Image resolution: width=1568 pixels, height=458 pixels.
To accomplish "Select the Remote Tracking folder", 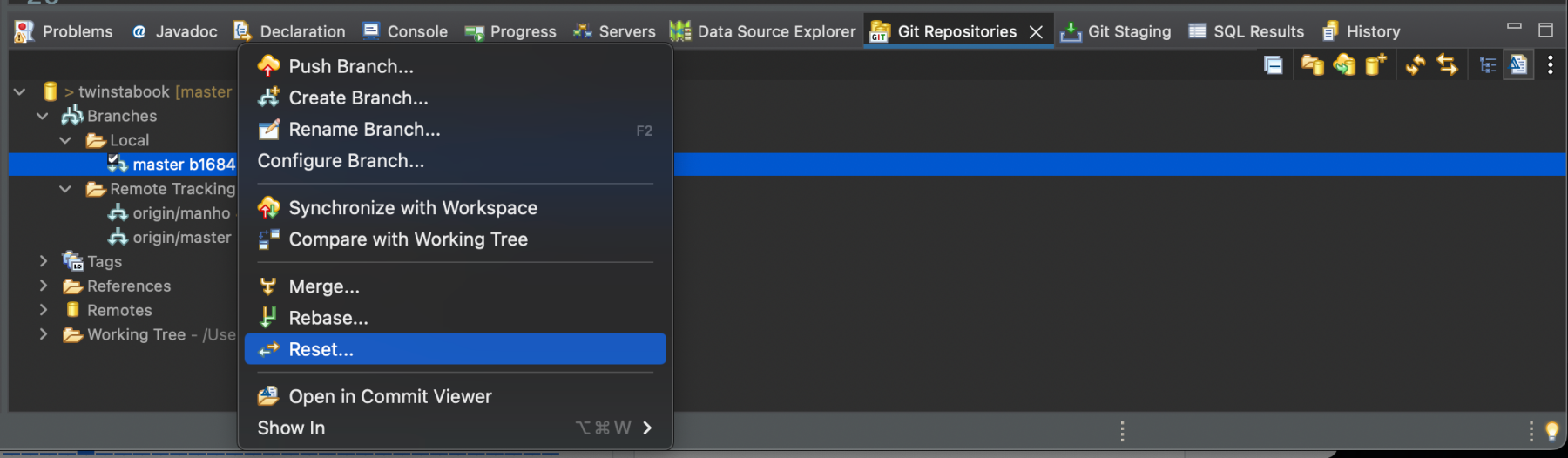I will [160, 189].
